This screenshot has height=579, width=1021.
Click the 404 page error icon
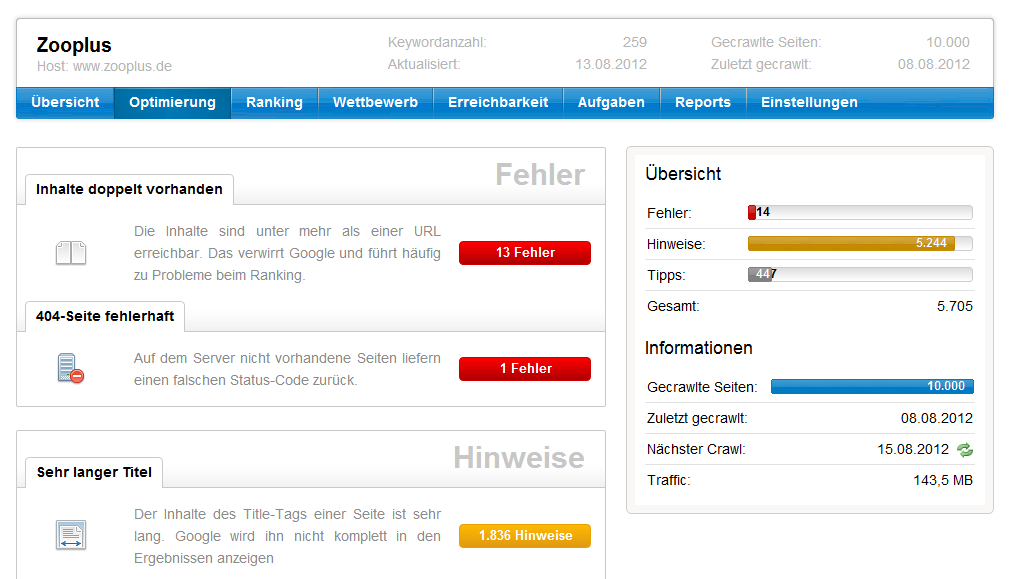[70, 369]
